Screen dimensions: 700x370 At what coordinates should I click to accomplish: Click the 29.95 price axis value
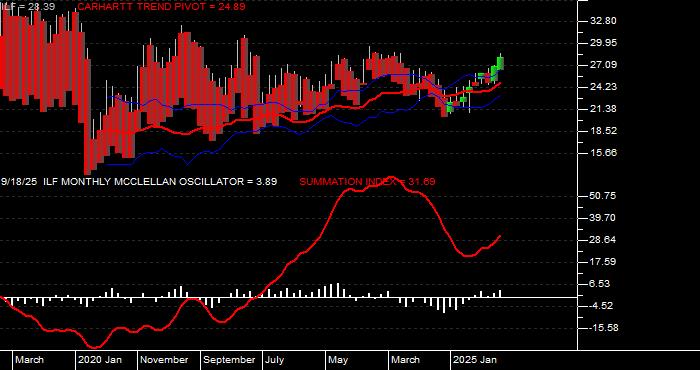click(603, 43)
